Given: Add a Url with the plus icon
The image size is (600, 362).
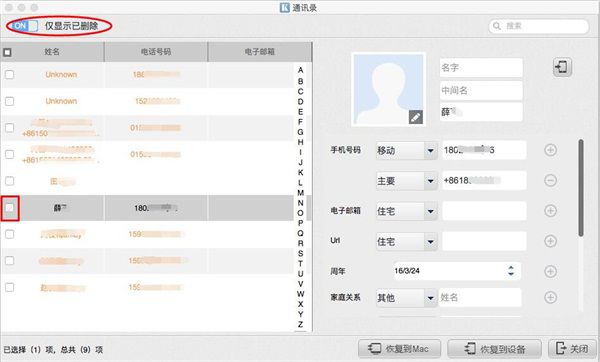Looking at the screenshot, I should coord(550,241).
